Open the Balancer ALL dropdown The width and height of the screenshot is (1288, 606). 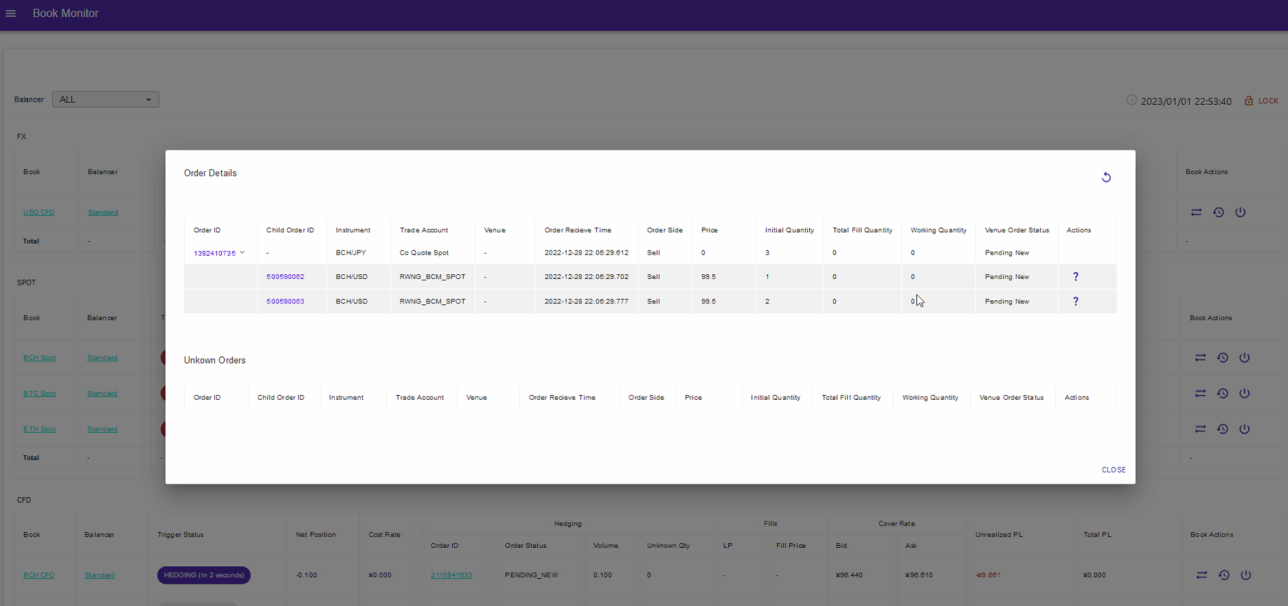point(106,100)
